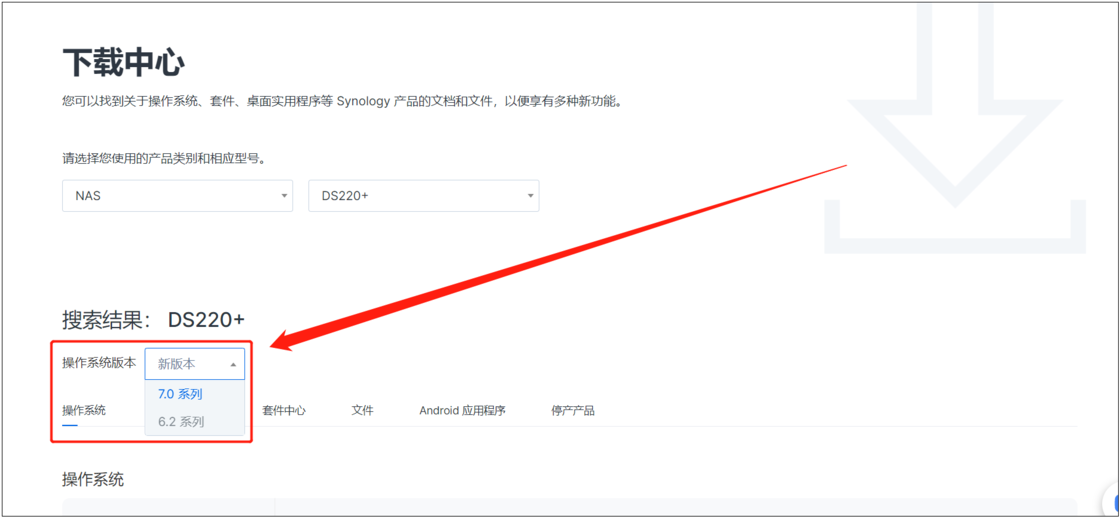Open the 停产产品 tab
This screenshot has width=1120, height=519.
(x=573, y=410)
